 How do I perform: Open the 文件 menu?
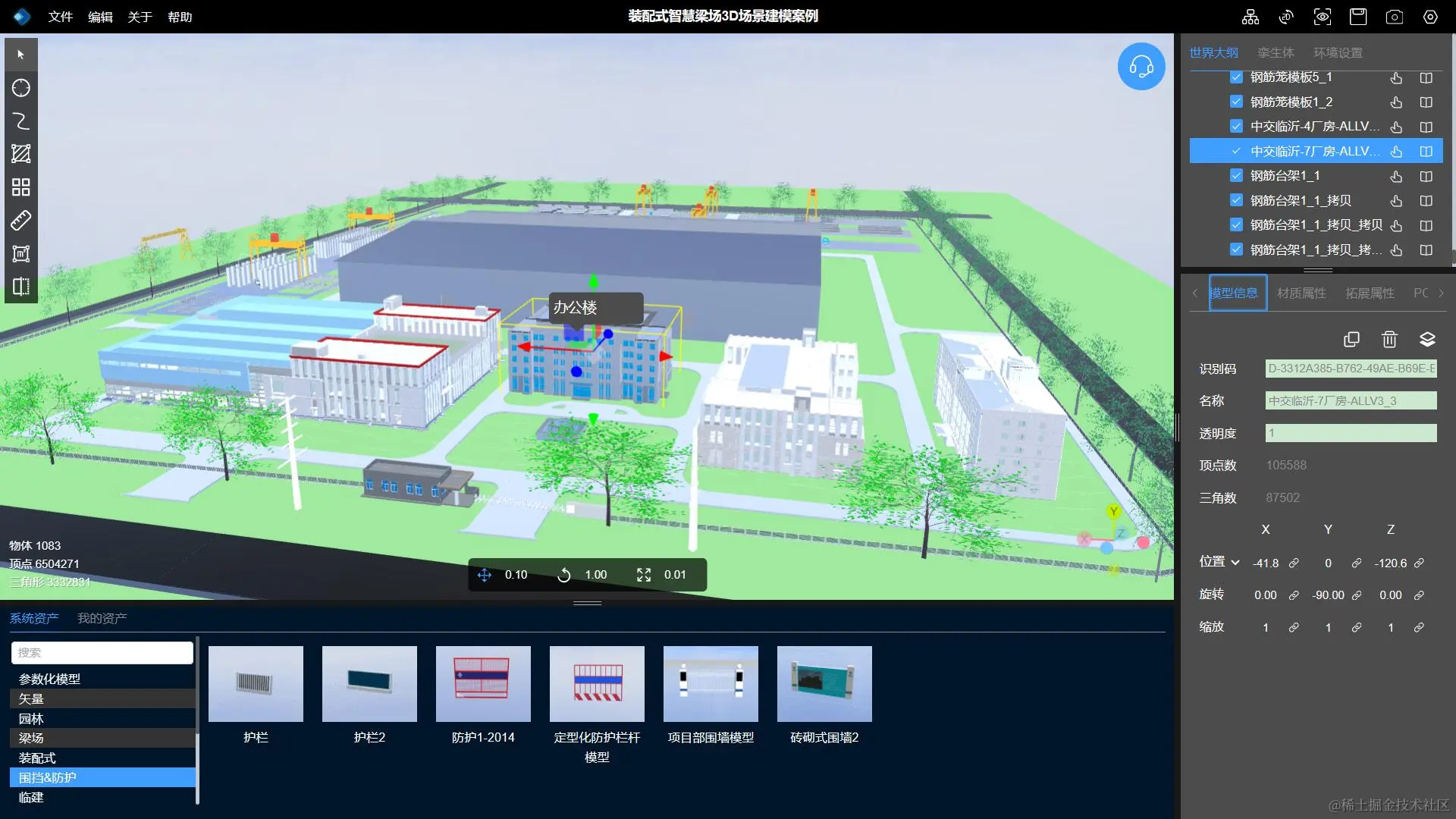[x=60, y=17]
